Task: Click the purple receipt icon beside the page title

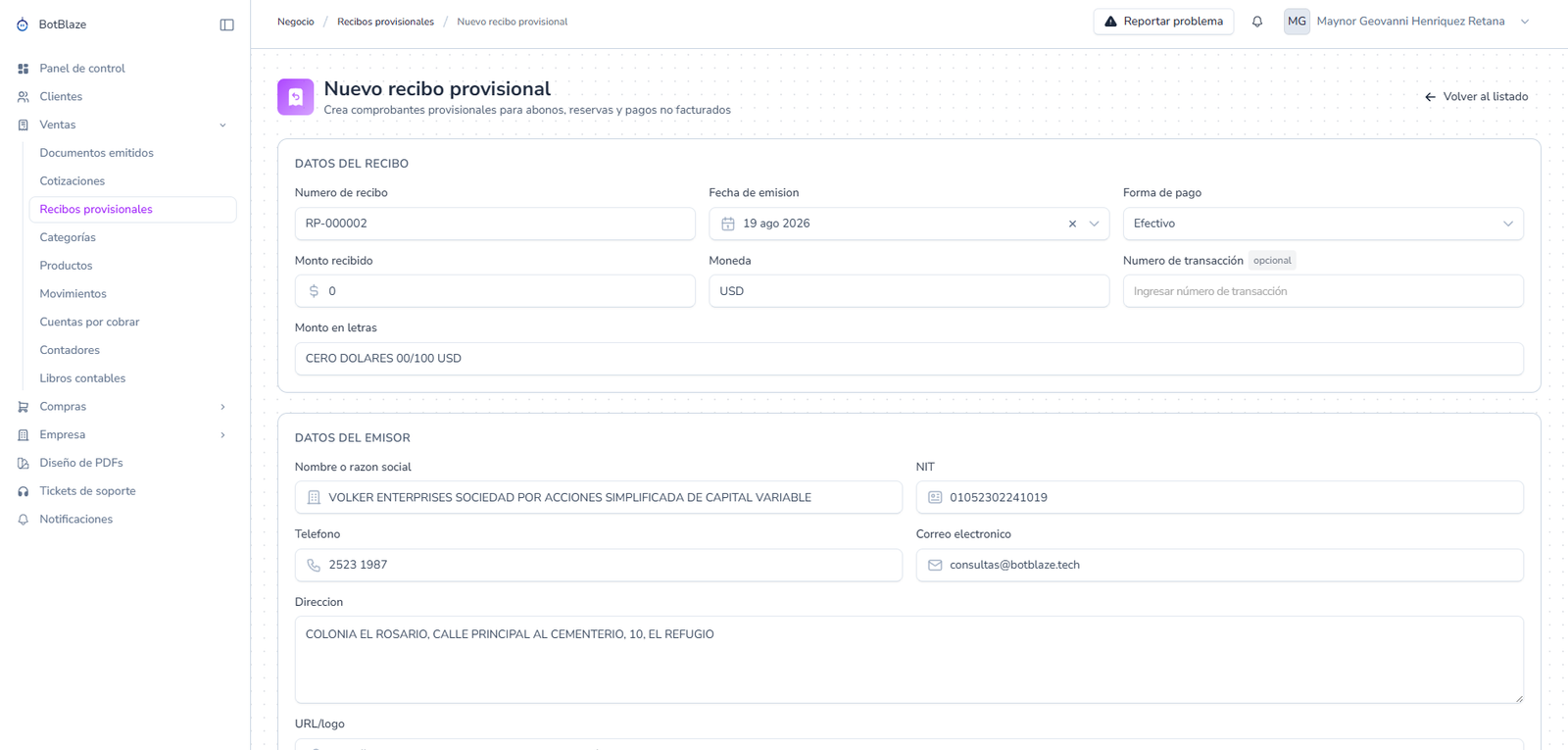Action: 296,97
